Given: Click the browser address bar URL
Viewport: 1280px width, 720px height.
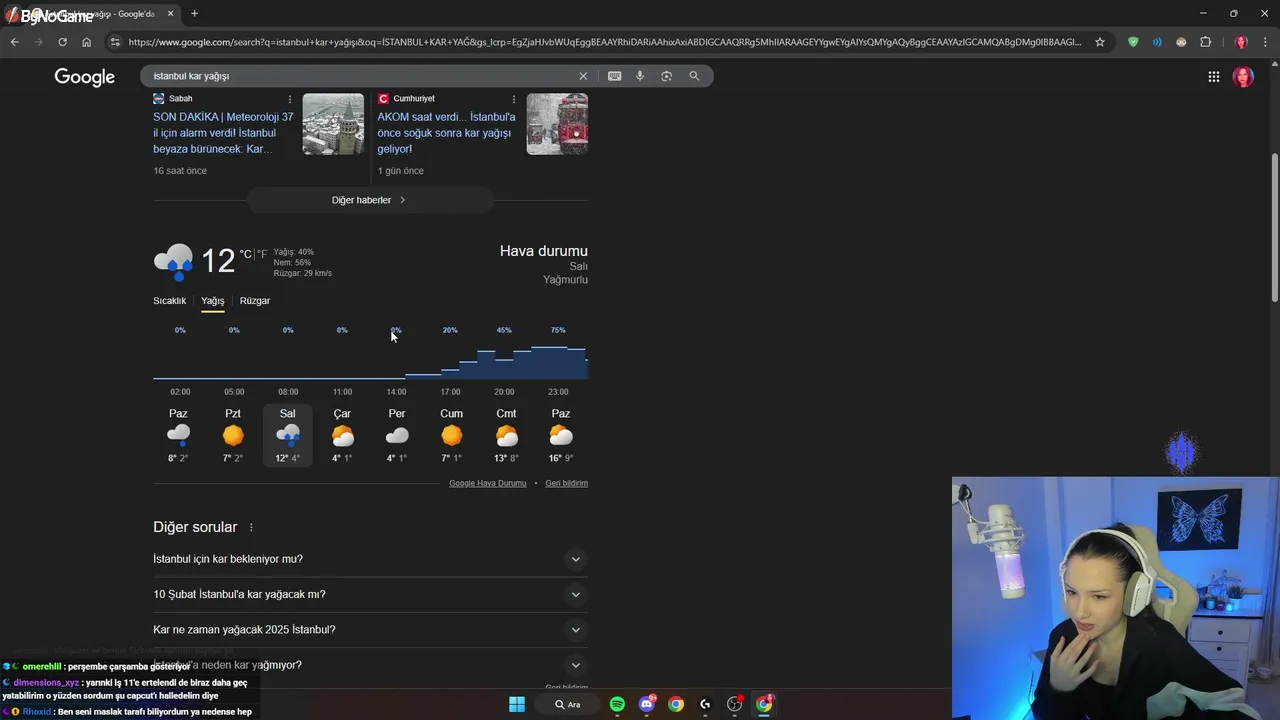Looking at the screenshot, I should 605,42.
